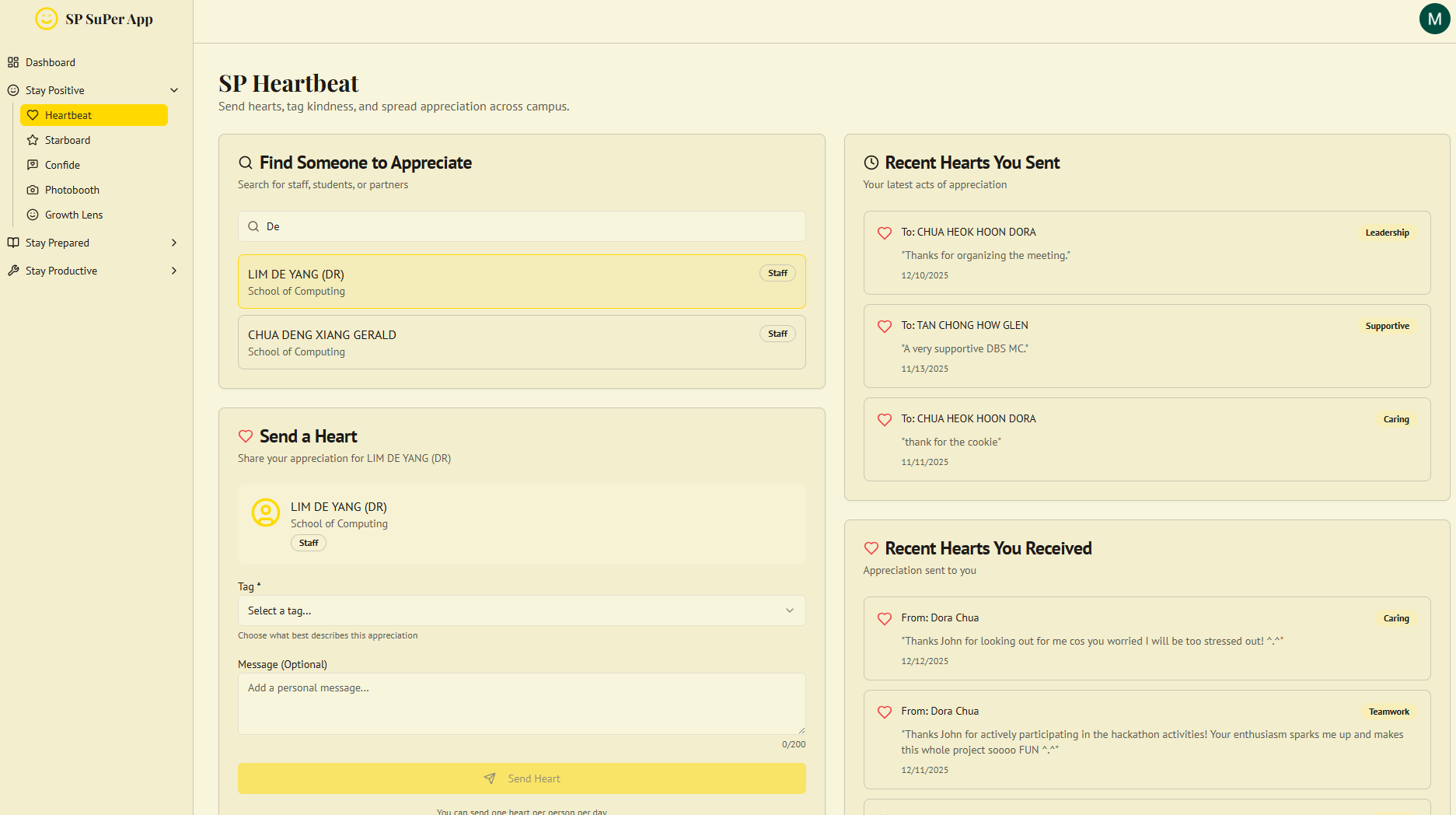The image size is (1456, 815).
Task: Click the Teamwork tag badge
Action: (x=1389, y=712)
